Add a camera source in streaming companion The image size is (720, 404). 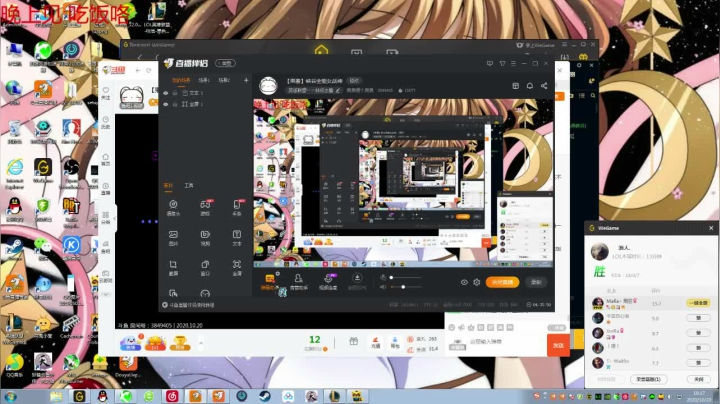(x=173, y=208)
